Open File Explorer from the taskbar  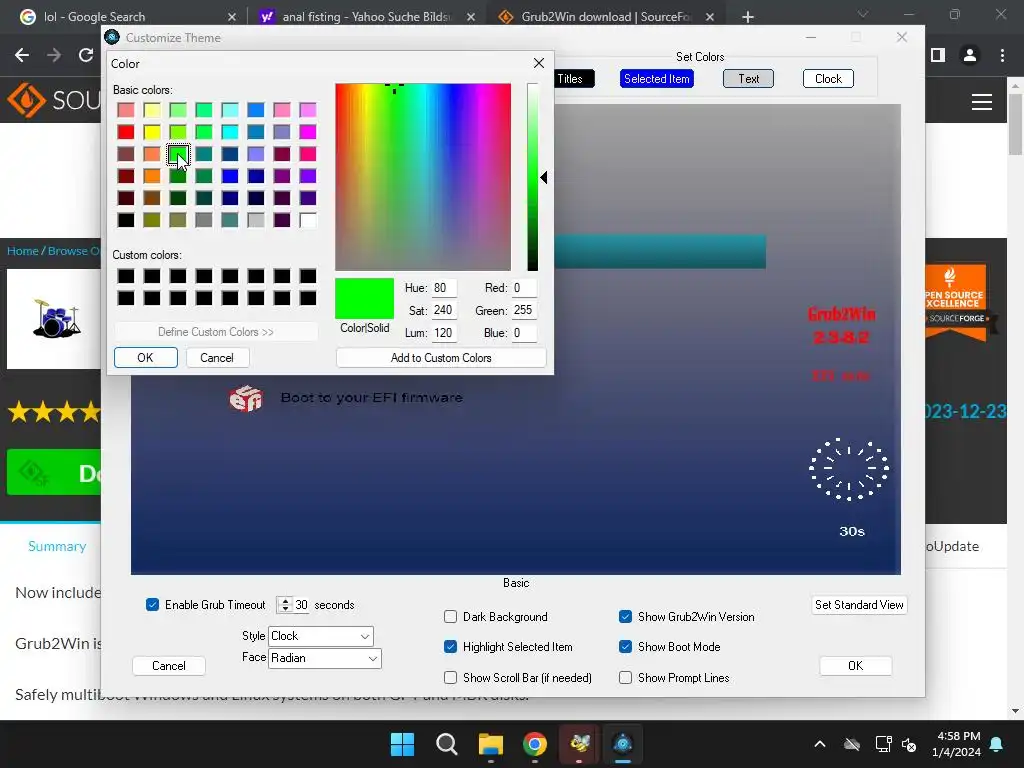pyautogui.click(x=490, y=744)
